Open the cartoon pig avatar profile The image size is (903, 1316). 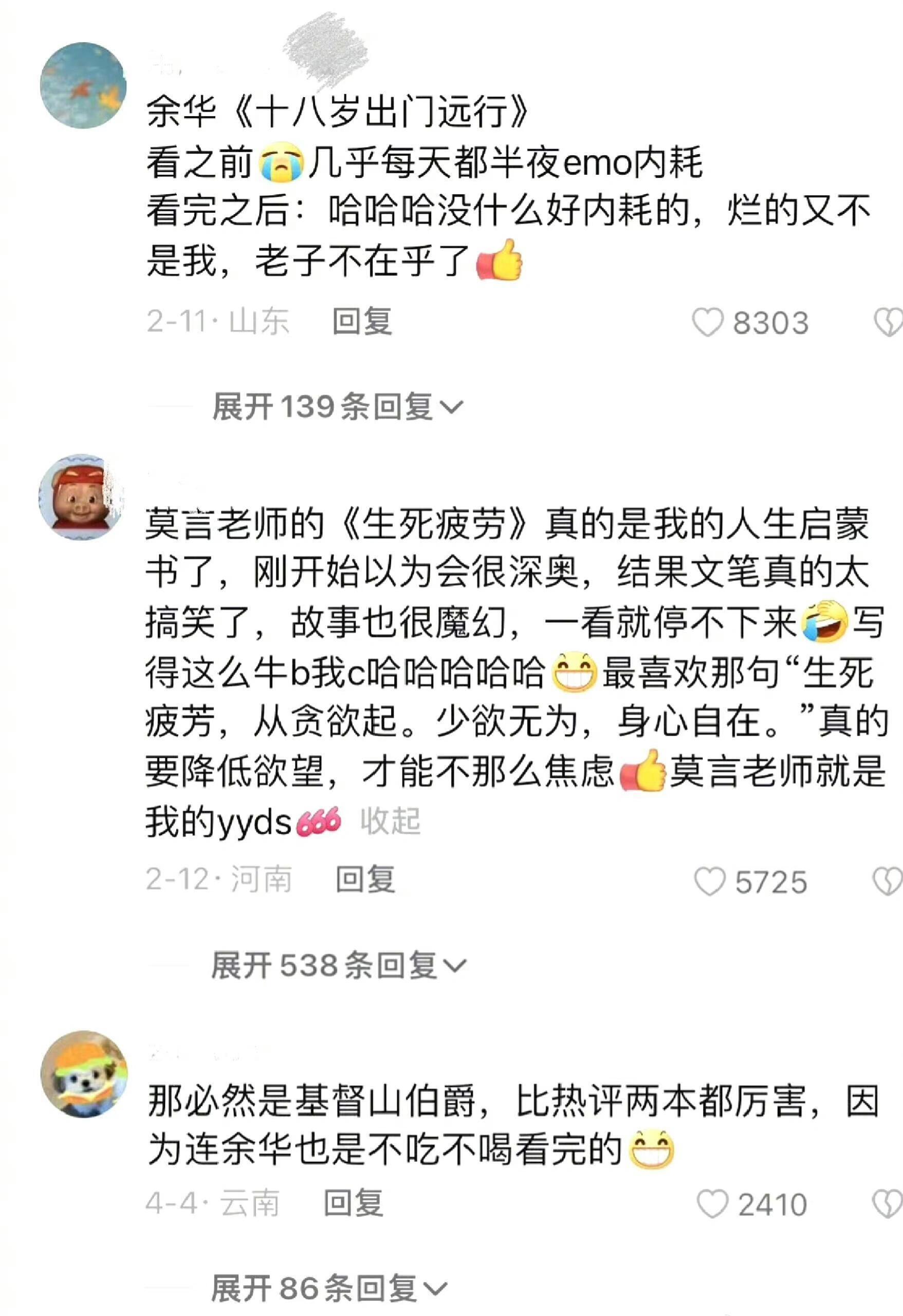click(x=81, y=497)
